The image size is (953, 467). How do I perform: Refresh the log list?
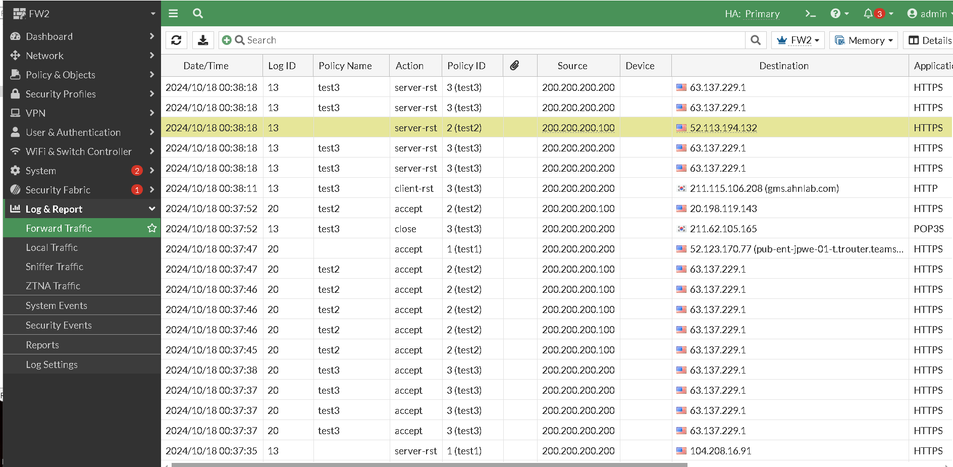pos(176,40)
